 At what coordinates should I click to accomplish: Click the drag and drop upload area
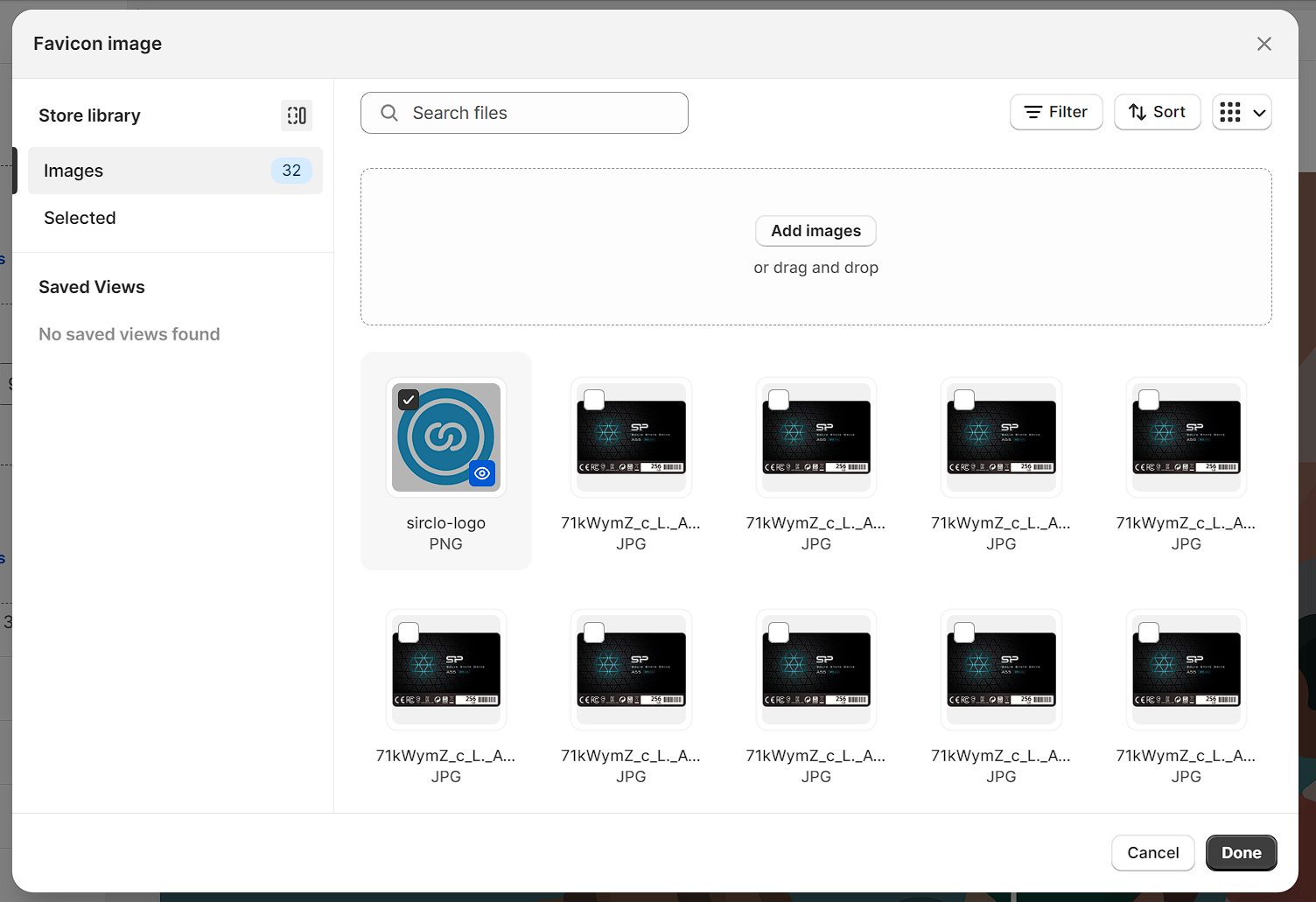pyautogui.click(x=815, y=247)
